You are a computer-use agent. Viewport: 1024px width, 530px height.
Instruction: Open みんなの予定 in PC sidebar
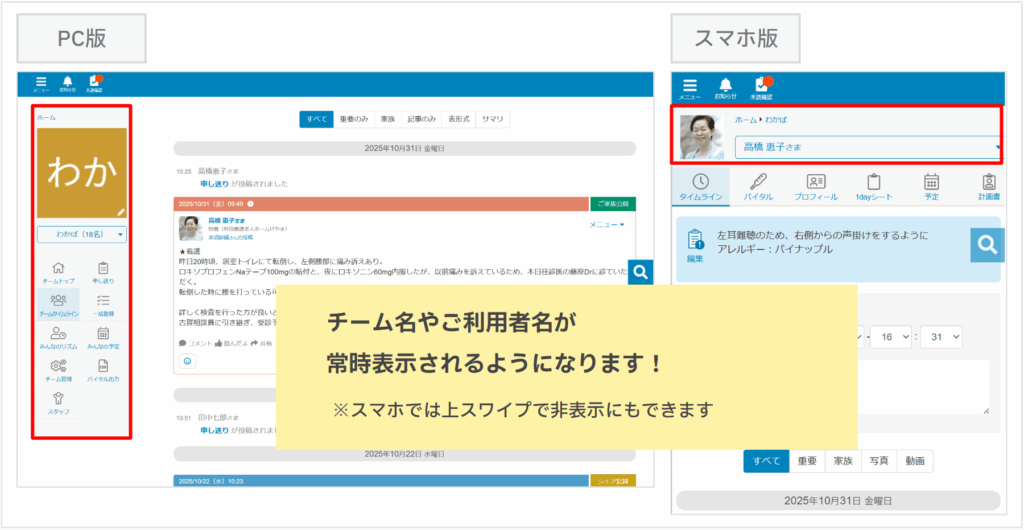[x=103, y=337]
